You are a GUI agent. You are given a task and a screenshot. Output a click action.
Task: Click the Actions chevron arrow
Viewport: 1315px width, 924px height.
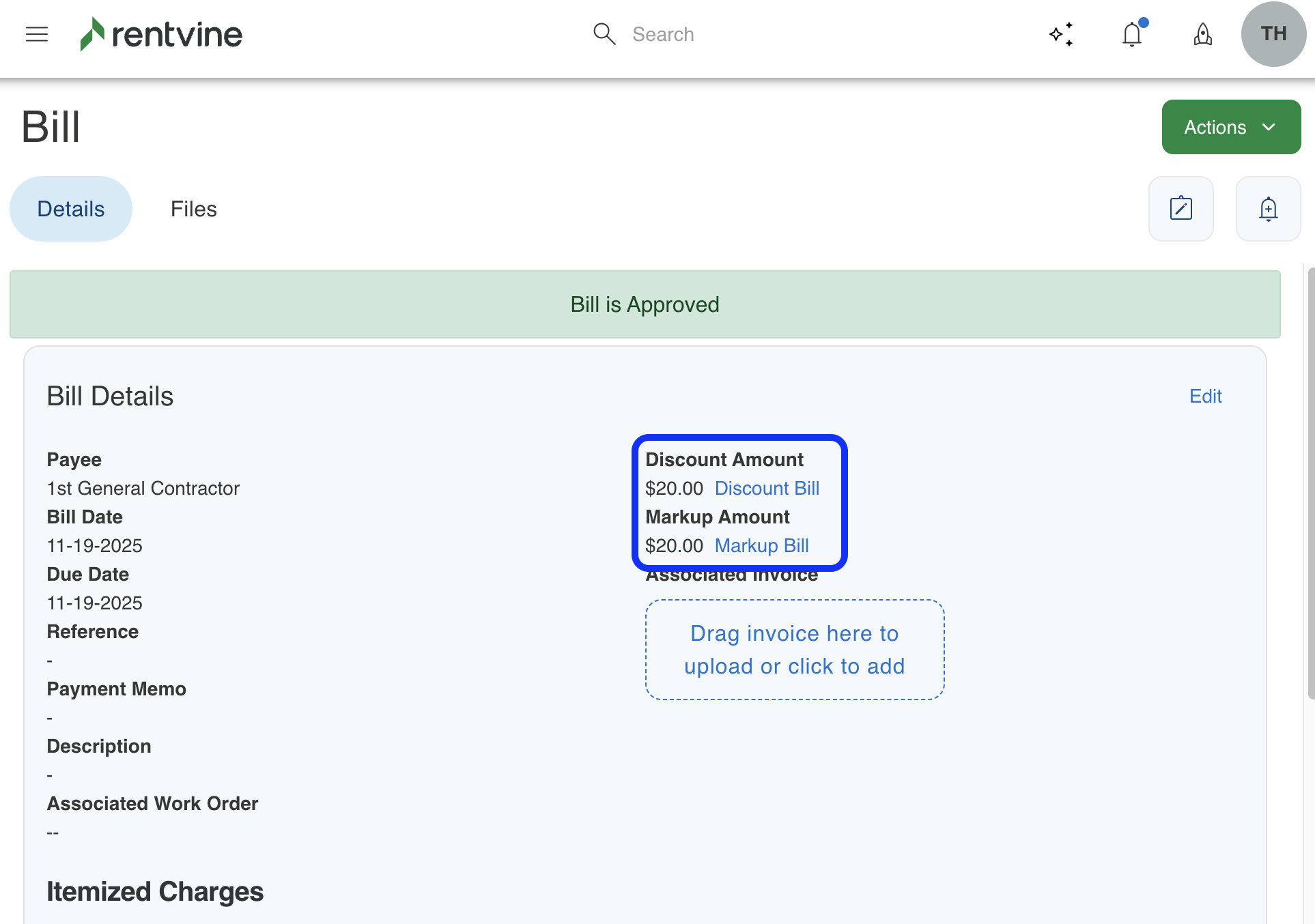click(x=1269, y=127)
